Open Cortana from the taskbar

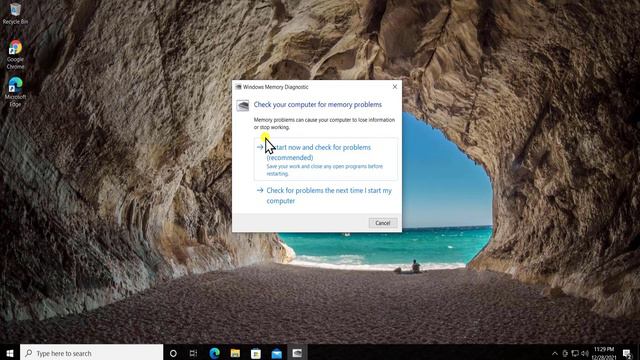[173, 353]
